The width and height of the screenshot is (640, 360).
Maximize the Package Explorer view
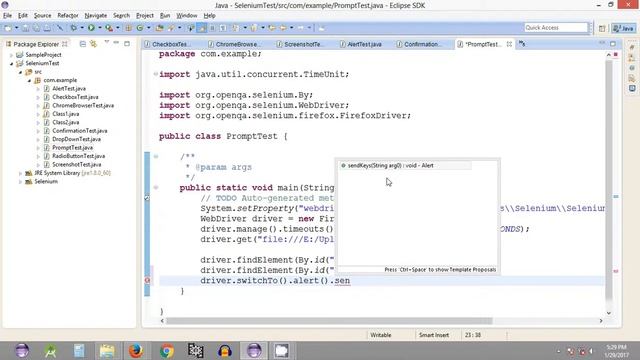point(127,43)
